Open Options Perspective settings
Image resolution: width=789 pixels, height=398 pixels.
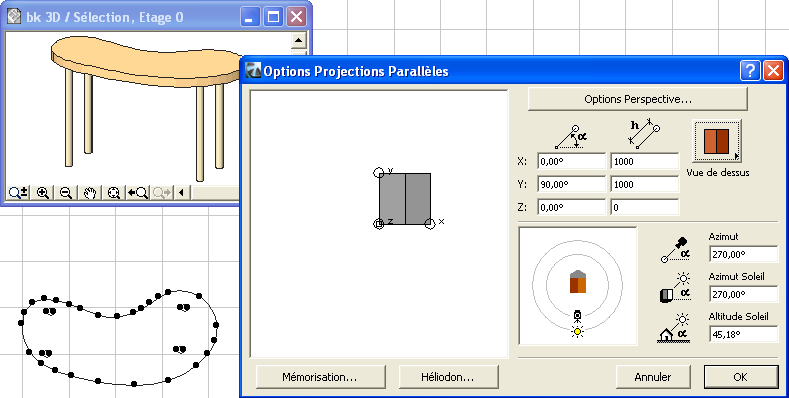coord(638,99)
